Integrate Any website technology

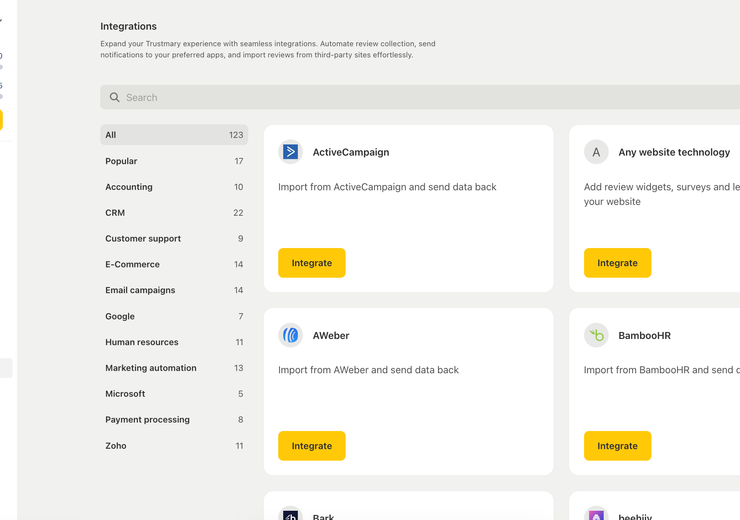[x=617, y=263]
